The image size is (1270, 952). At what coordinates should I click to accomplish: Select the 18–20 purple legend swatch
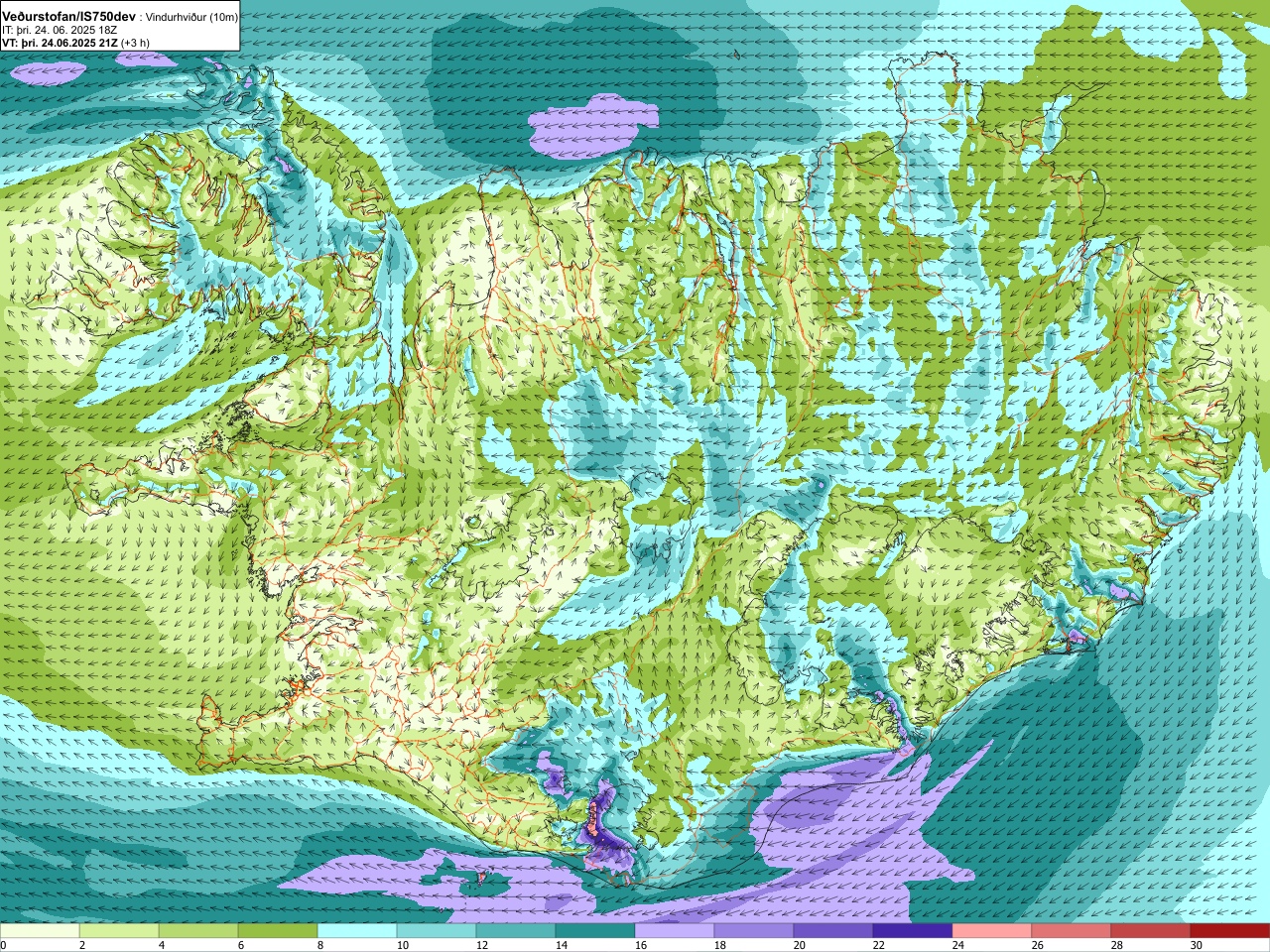click(x=754, y=931)
